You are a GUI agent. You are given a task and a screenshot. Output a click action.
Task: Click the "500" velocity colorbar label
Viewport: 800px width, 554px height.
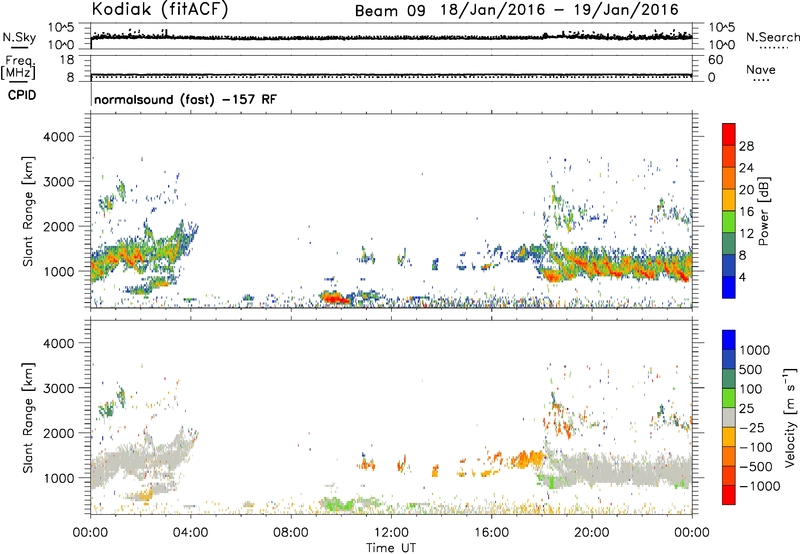[749, 370]
